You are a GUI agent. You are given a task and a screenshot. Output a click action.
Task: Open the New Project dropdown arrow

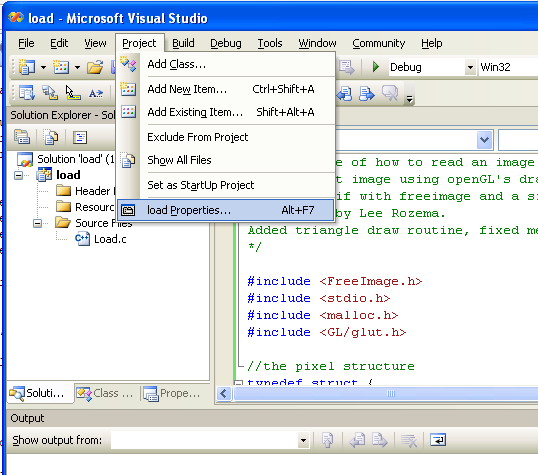pos(43,67)
